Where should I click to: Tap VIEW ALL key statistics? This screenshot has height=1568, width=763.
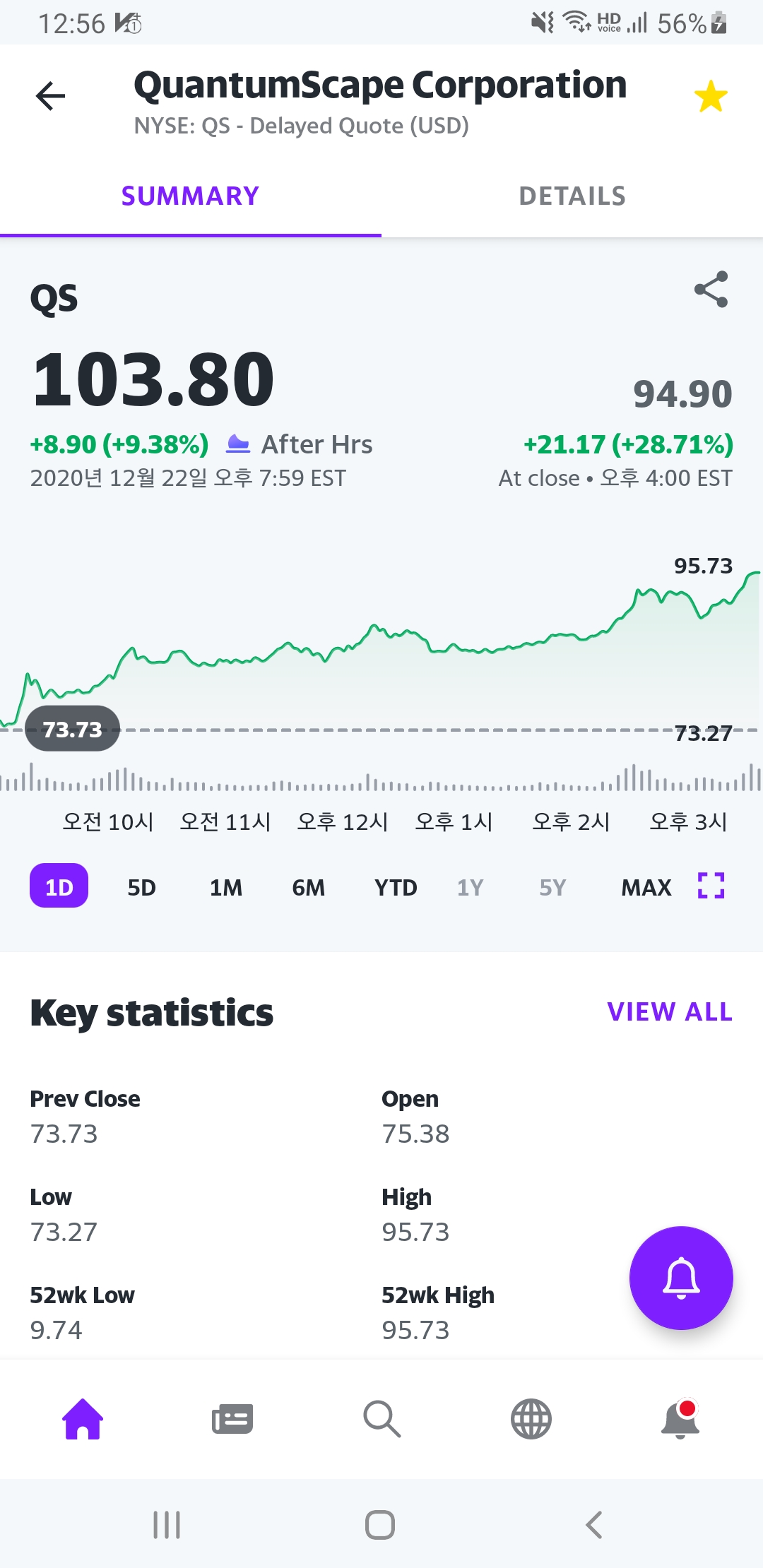pyautogui.click(x=669, y=1012)
